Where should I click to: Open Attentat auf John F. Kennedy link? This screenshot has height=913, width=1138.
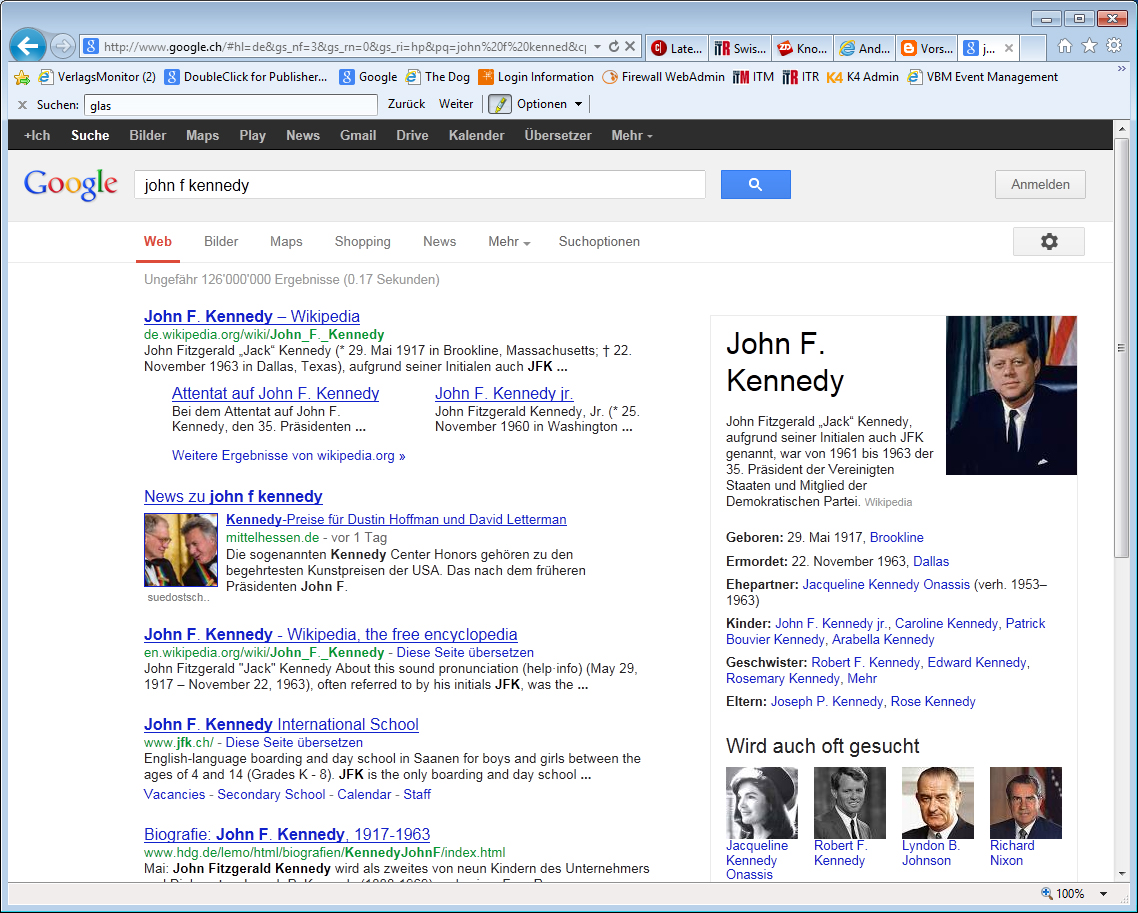click(275, 393)
